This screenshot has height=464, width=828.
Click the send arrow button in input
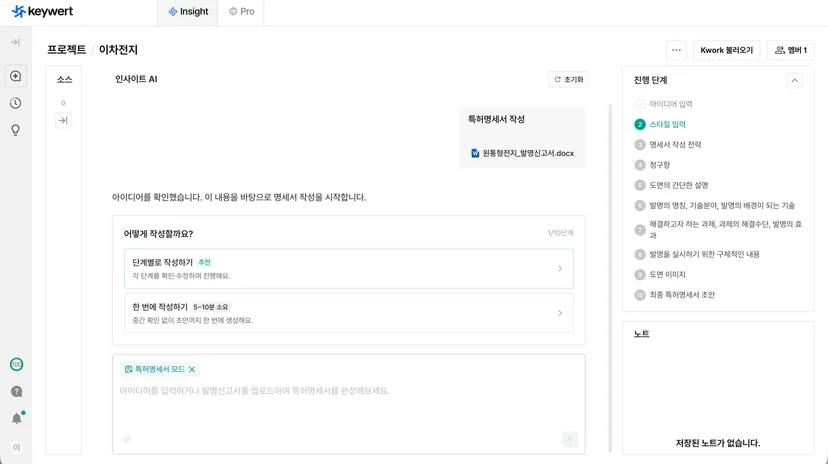tap(570, 439)
